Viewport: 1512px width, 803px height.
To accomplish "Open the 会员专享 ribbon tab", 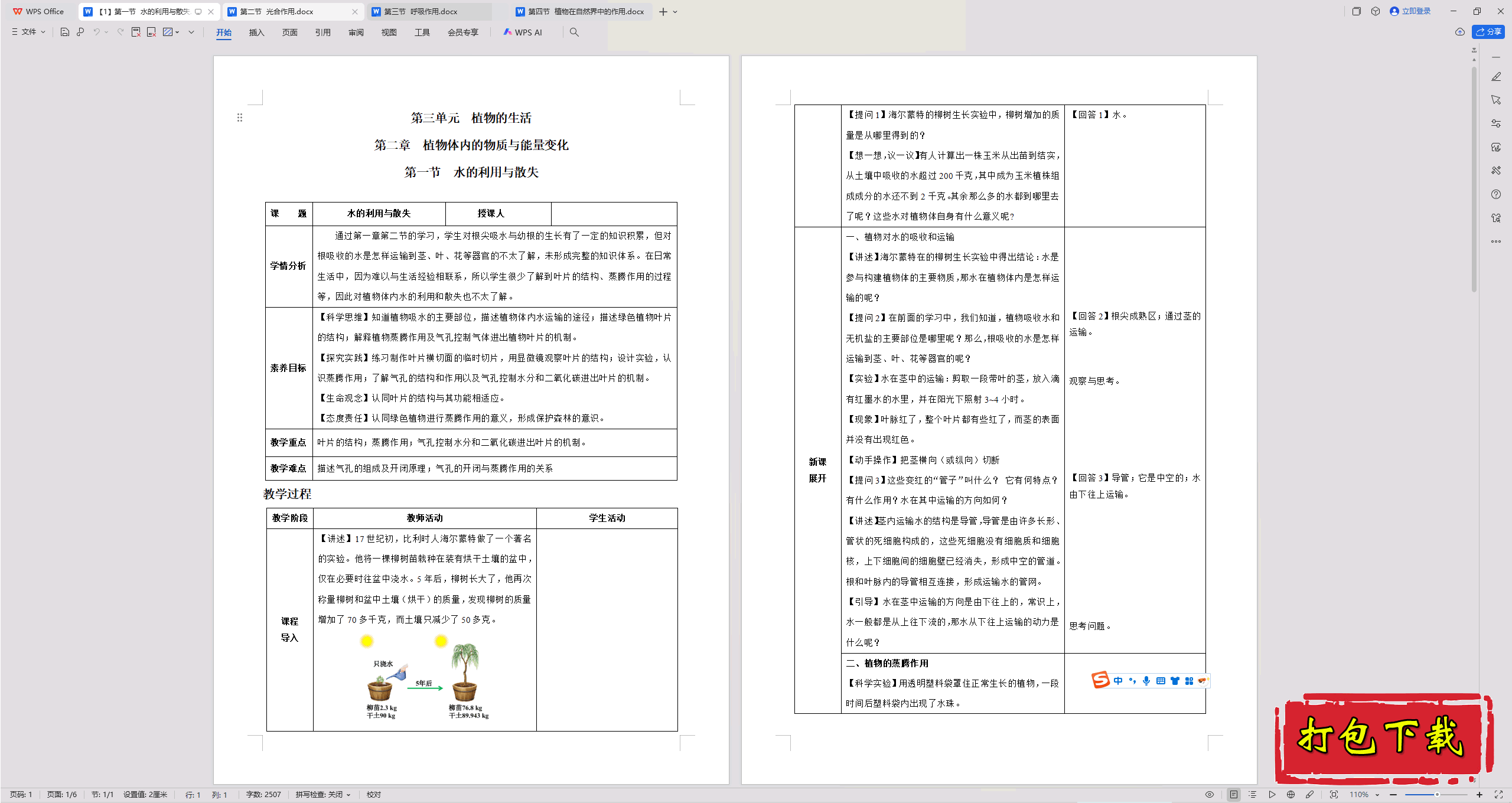I will (463, 32).
